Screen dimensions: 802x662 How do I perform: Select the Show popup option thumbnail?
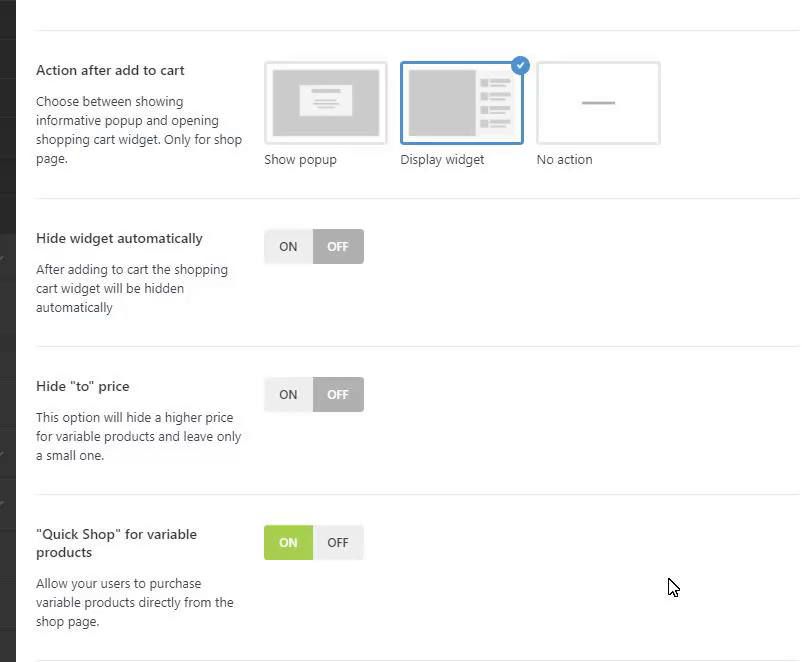326,103
